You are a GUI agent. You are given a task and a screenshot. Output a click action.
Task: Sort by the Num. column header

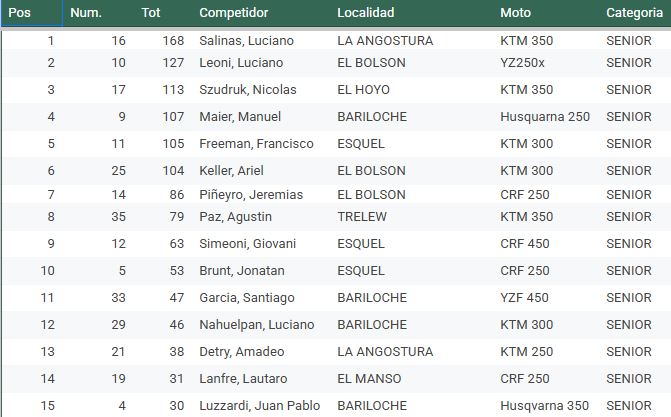pos(86,13)
